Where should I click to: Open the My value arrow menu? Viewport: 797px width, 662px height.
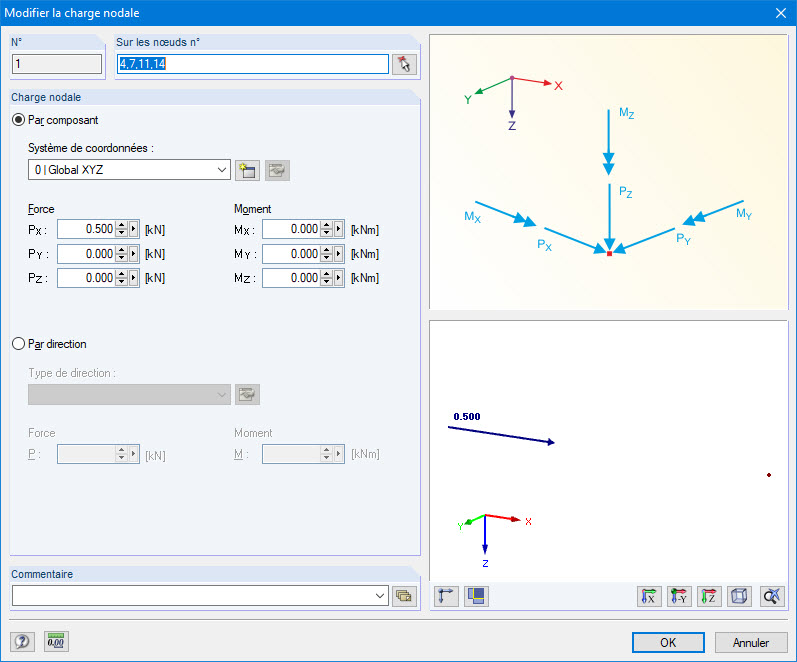tap(339, 253)
